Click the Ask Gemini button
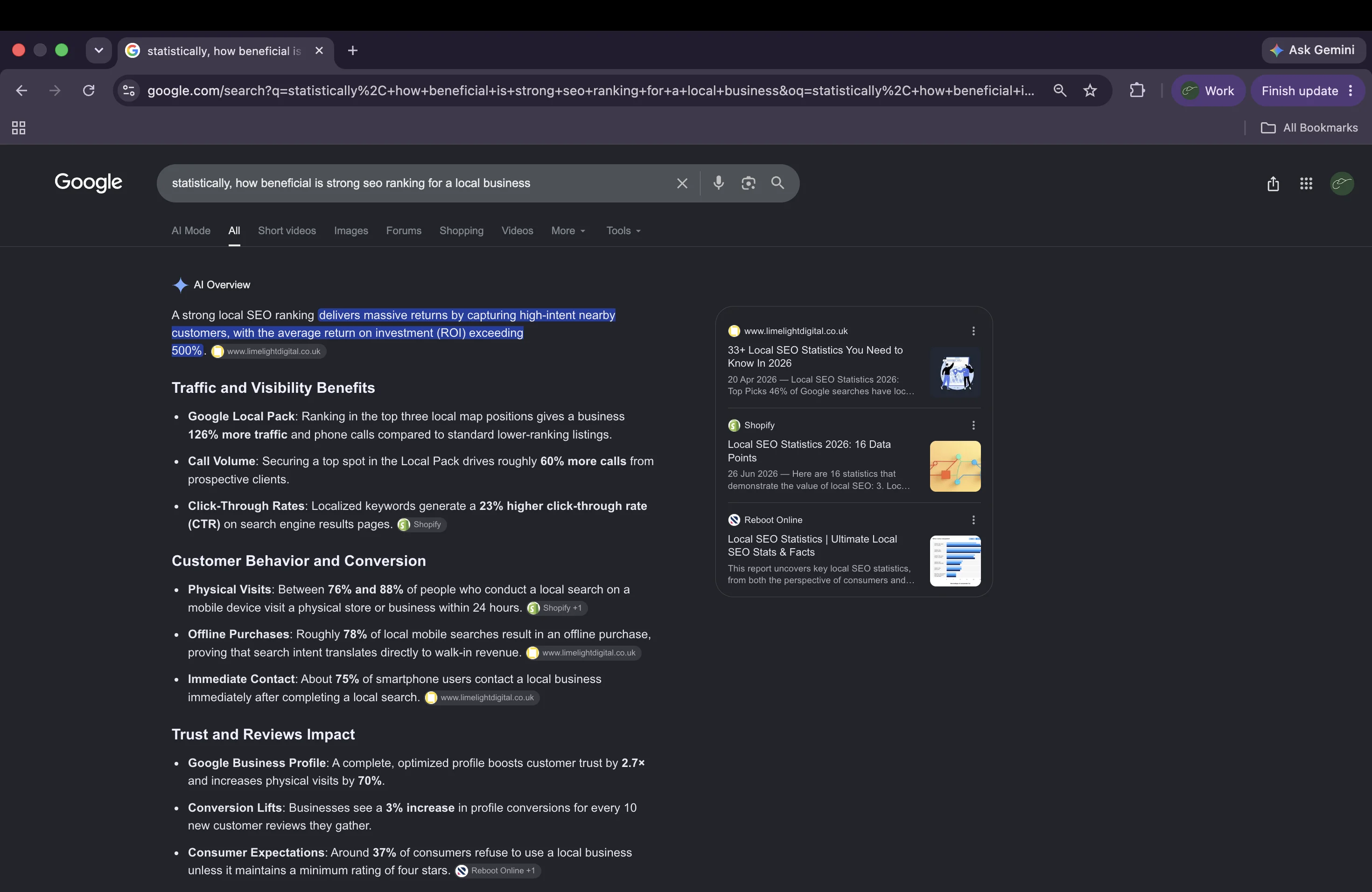The height and width of the screenshot is (892, 1372). tap(1313, 50)
